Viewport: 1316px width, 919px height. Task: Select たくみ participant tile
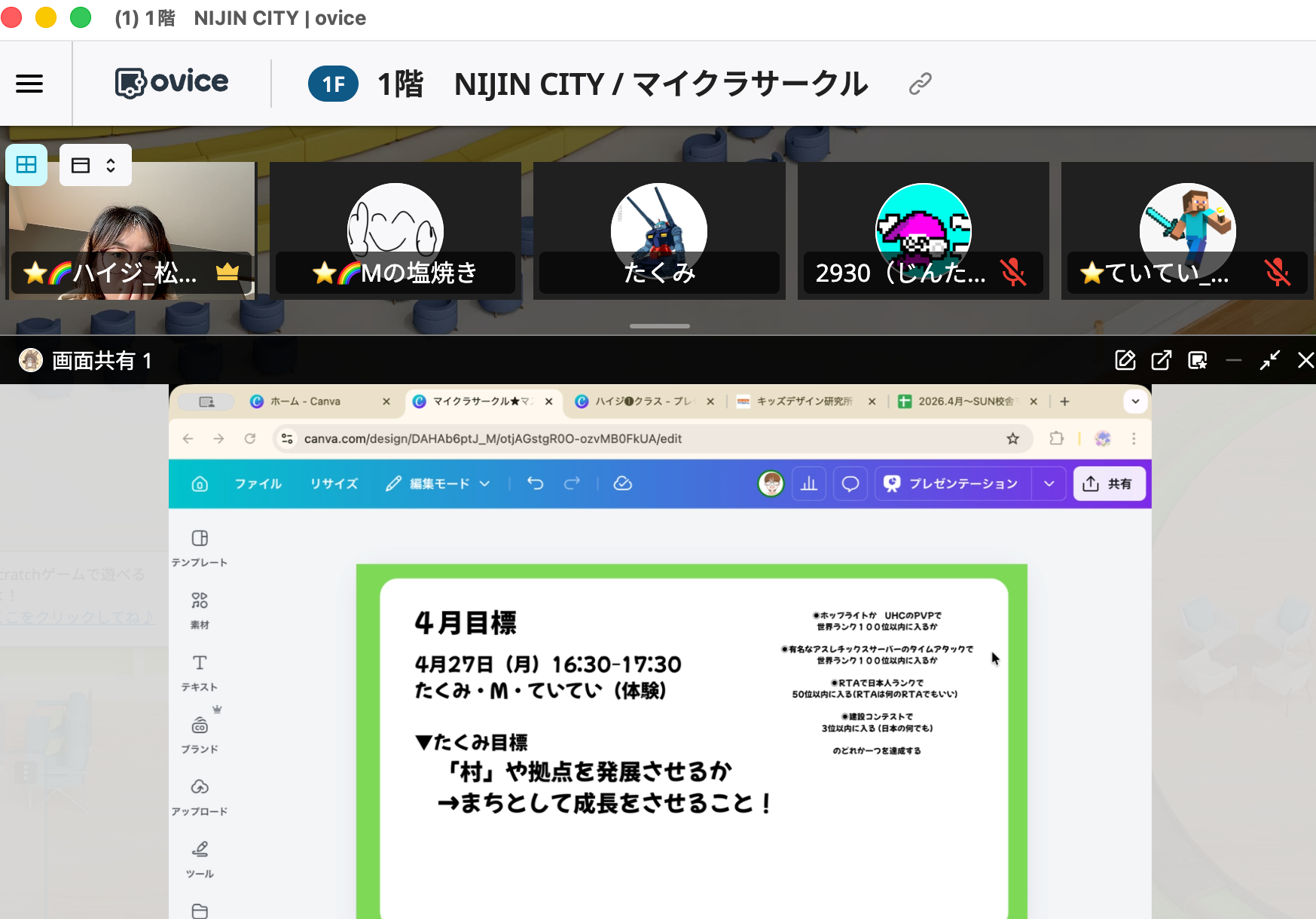pyautogui.click(x=659, y=231)
